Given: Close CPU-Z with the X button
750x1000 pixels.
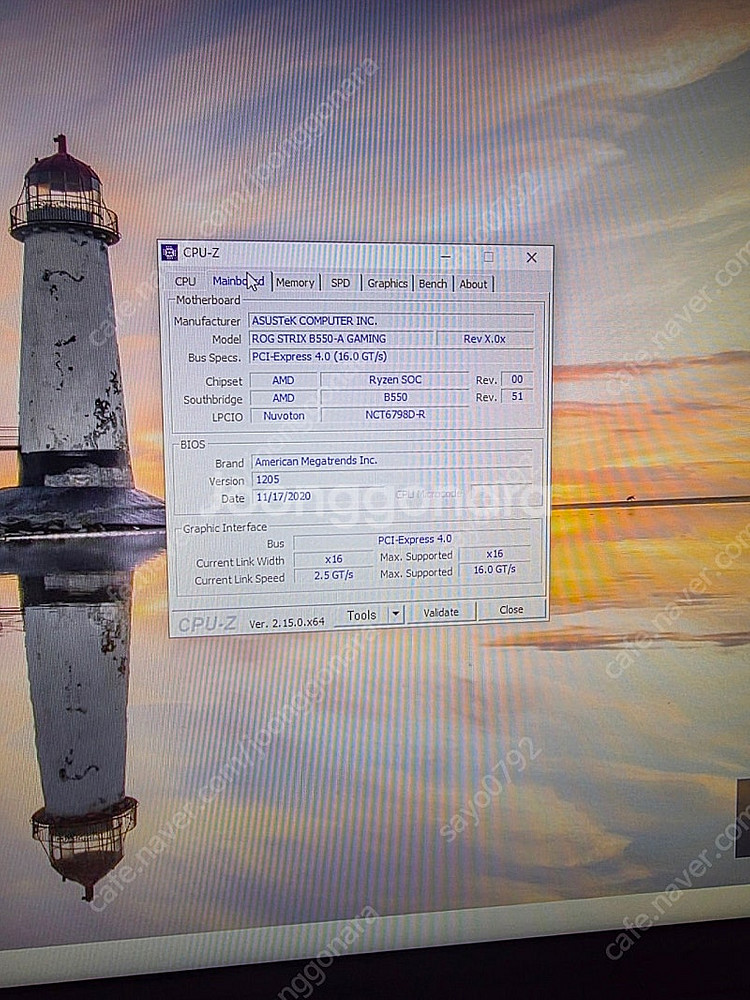Looking at the screenshot, I should [531, 257].
